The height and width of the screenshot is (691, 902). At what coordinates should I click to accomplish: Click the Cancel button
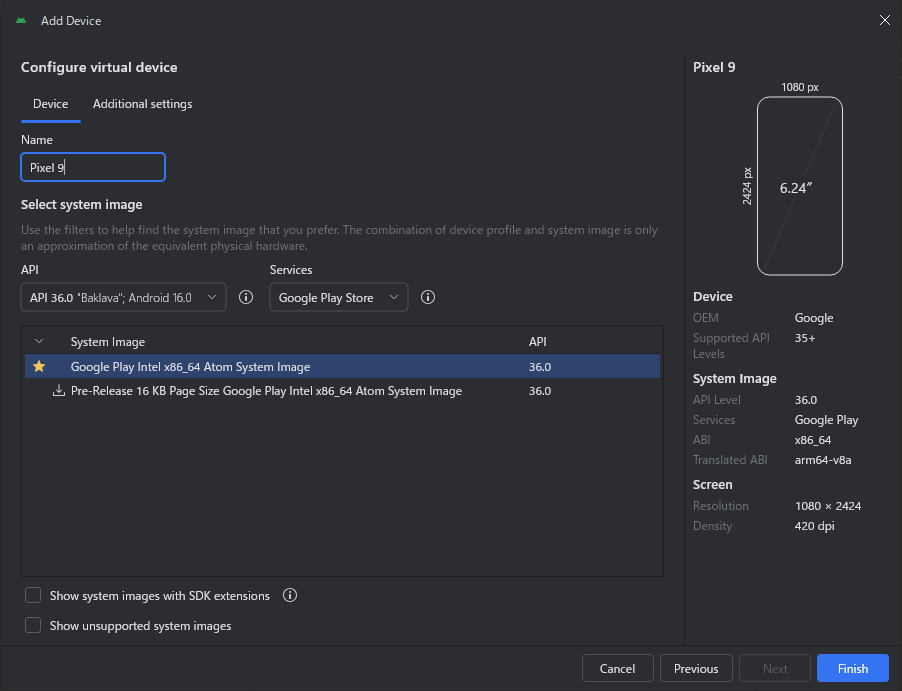pyautogui.click(x=617, y=669)
